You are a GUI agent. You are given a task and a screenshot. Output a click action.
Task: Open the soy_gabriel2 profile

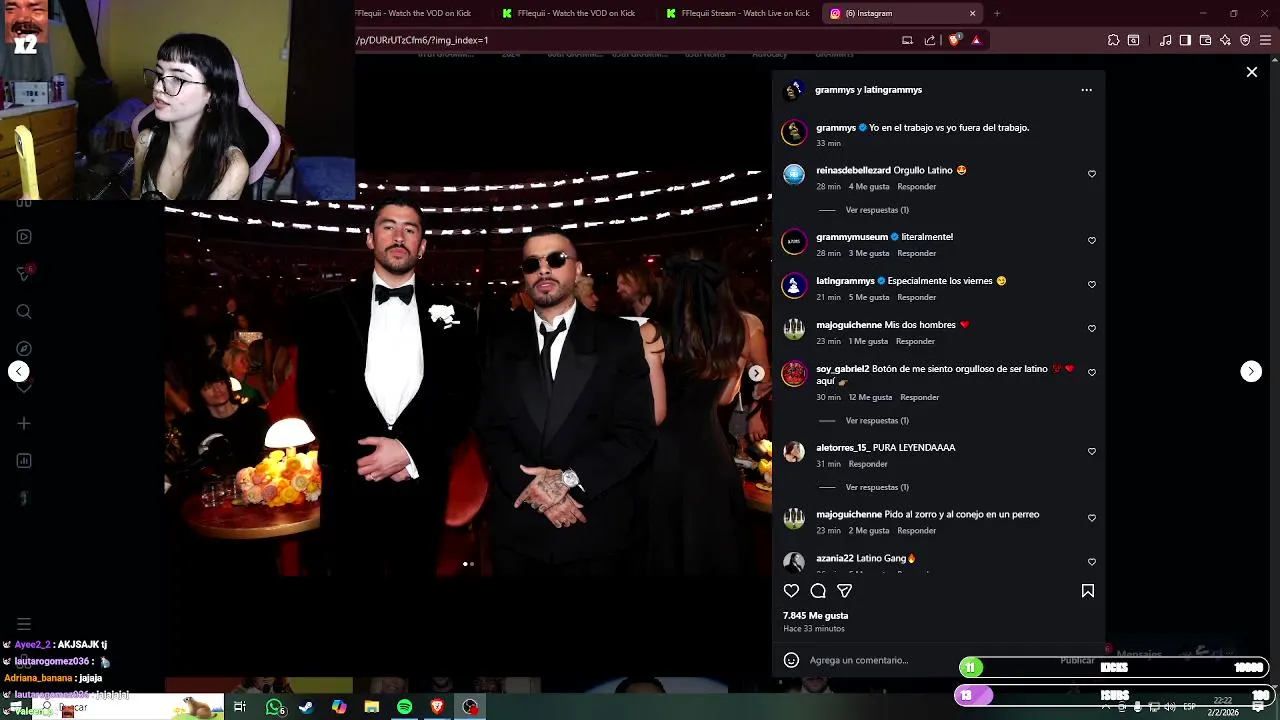843,369
